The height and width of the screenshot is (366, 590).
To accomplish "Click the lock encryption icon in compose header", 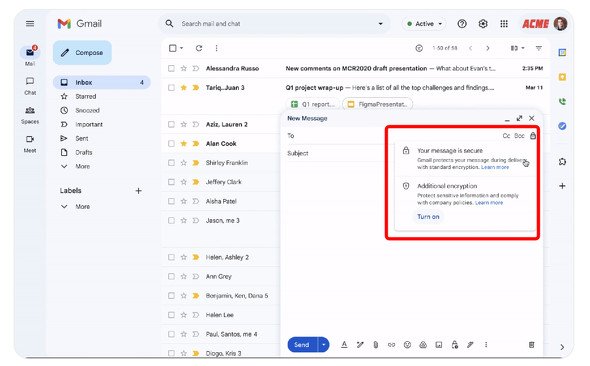I will 533,135.
